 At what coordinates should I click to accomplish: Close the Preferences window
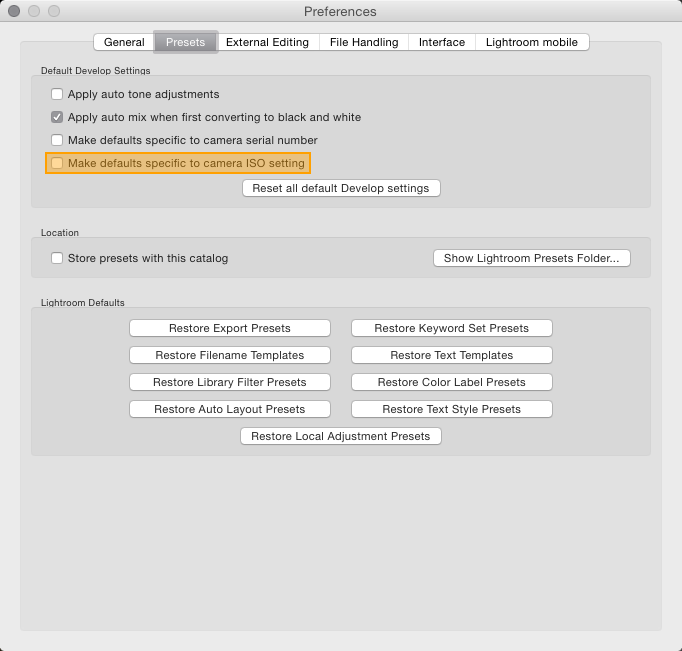pos(14,11)
